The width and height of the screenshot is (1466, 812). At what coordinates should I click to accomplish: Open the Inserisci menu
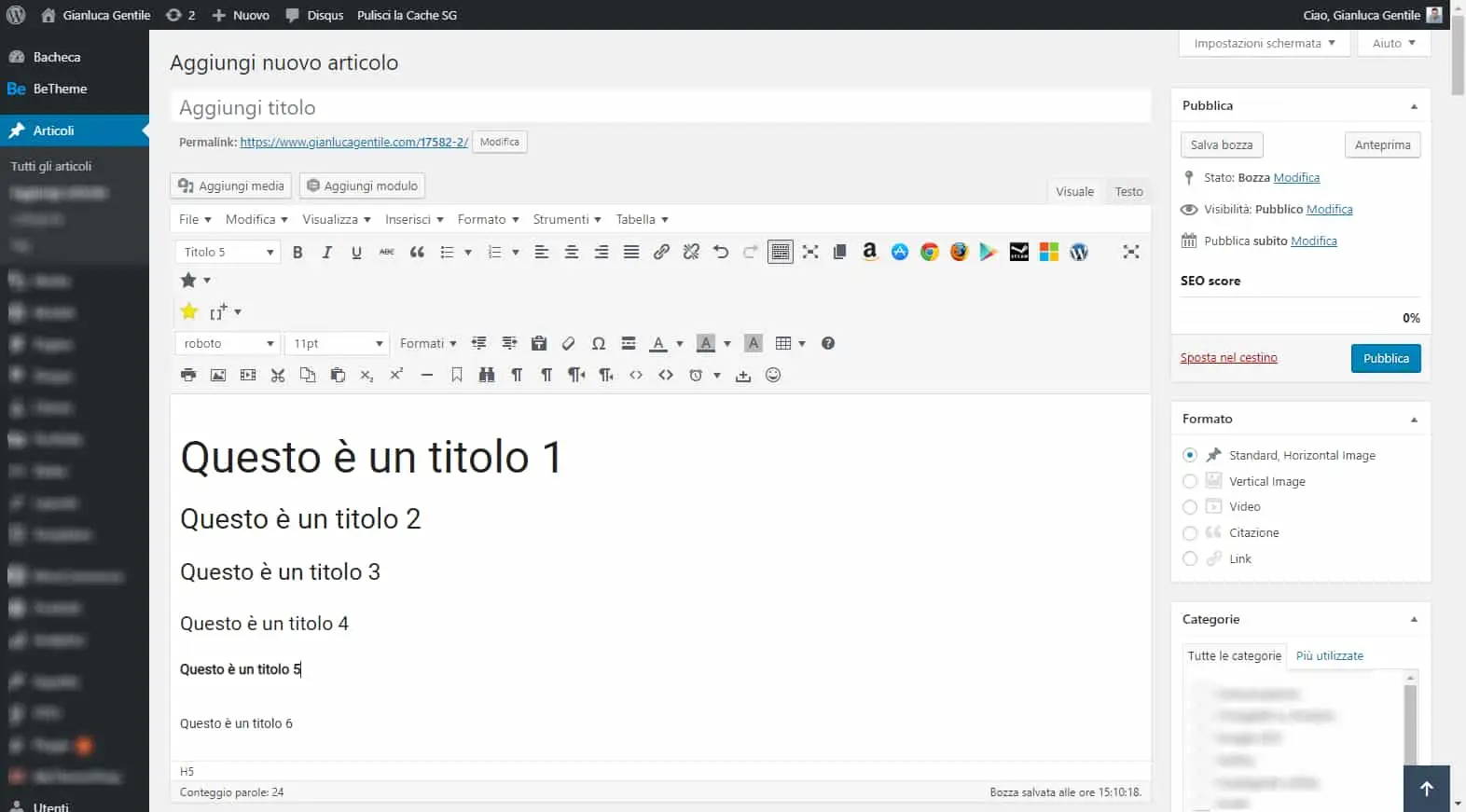click(414, 220)
